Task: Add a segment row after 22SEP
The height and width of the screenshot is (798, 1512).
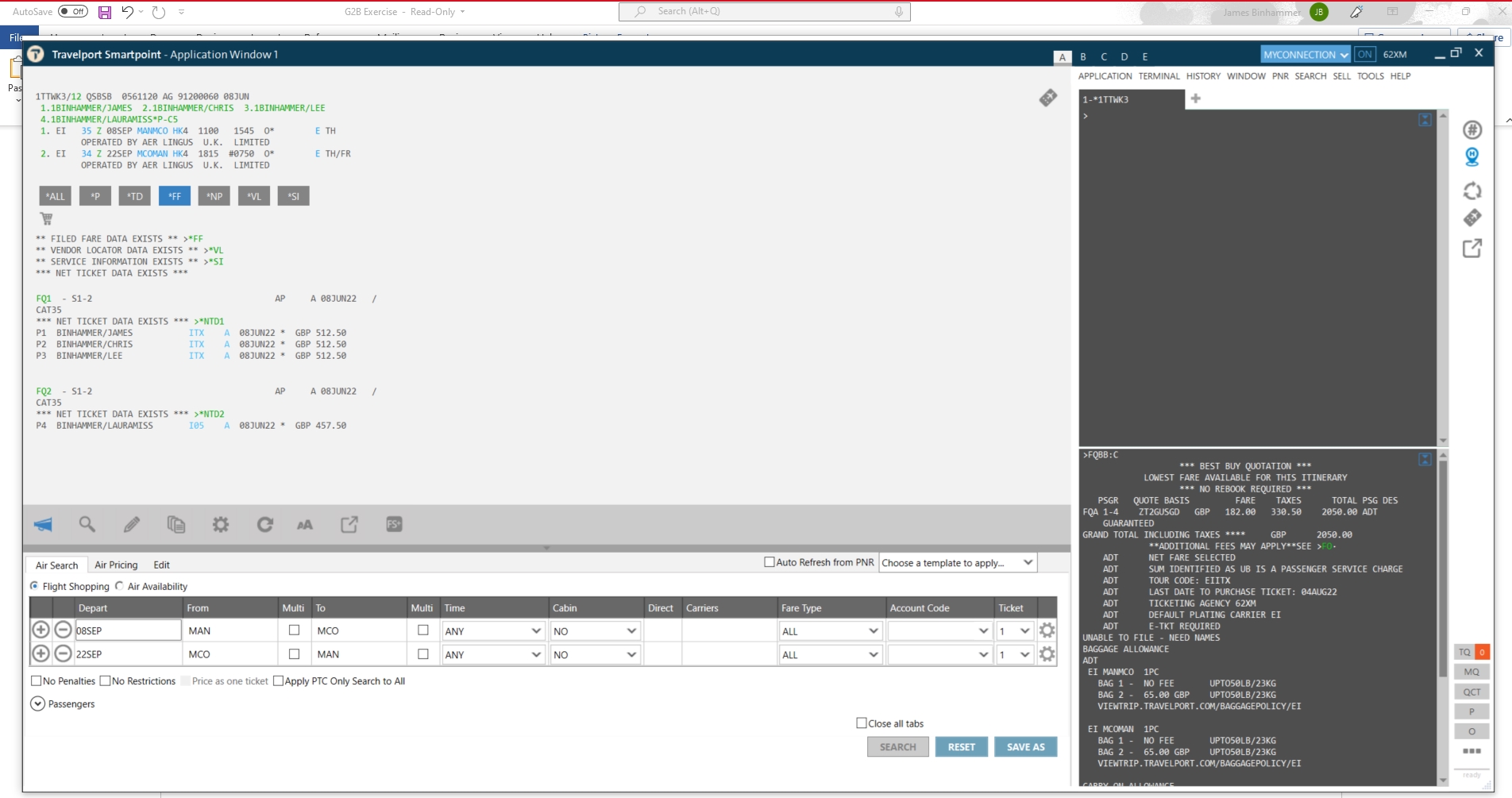Action: coord(40,654)
